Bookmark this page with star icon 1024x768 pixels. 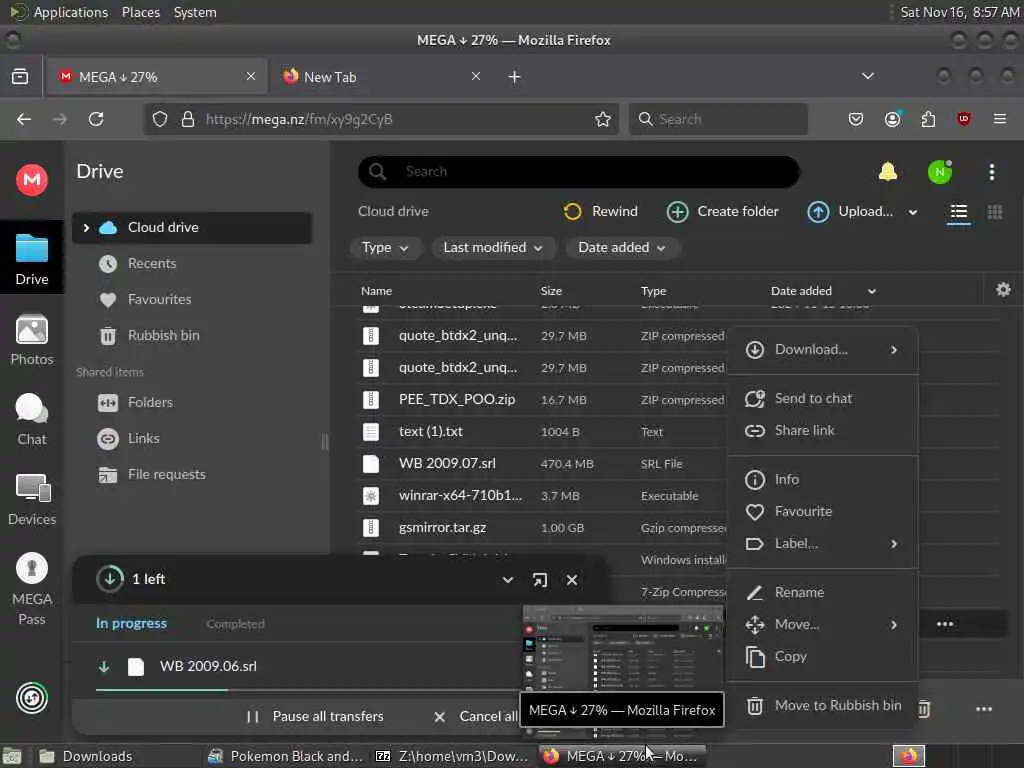pos(602,119)
